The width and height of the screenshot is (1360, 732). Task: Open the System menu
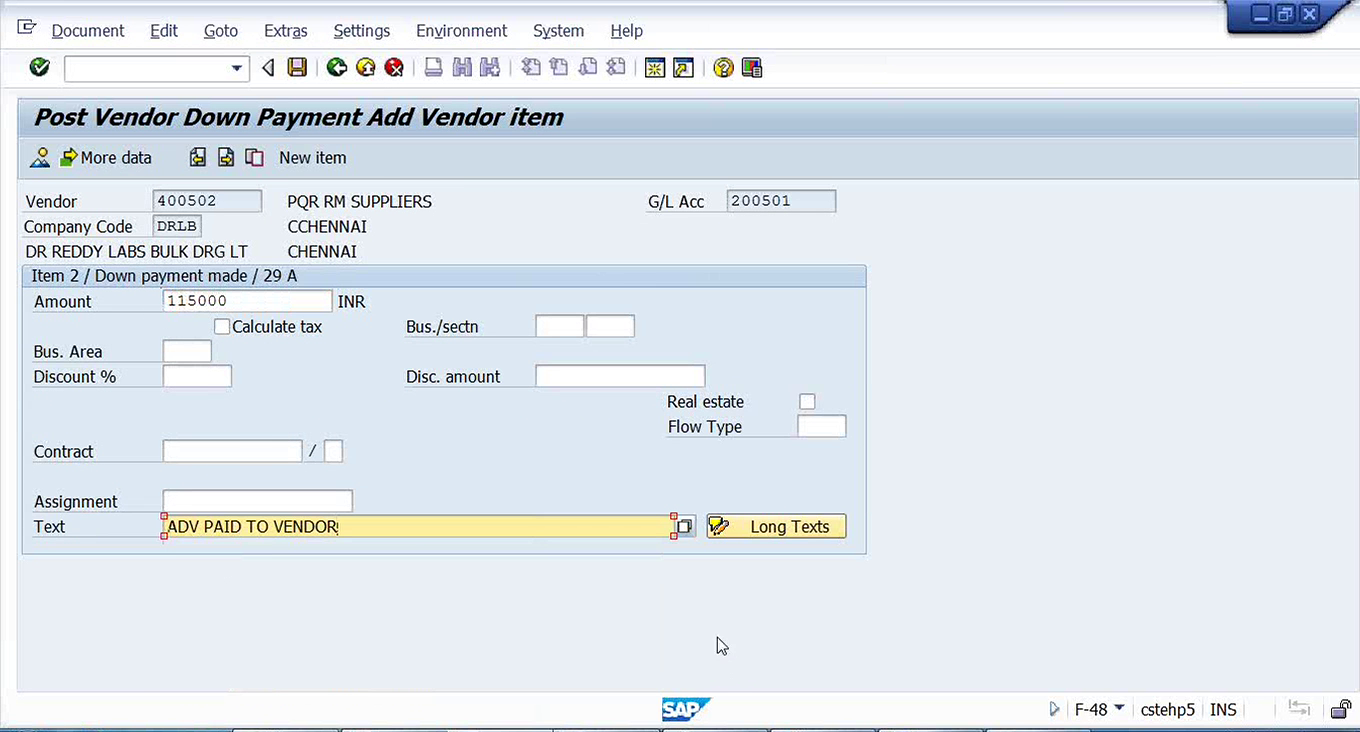click(x=558, y=30)
